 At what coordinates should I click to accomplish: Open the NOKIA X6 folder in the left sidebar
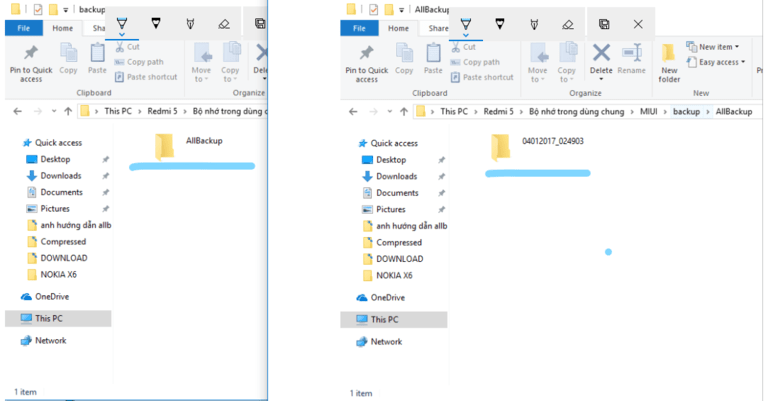52,274
